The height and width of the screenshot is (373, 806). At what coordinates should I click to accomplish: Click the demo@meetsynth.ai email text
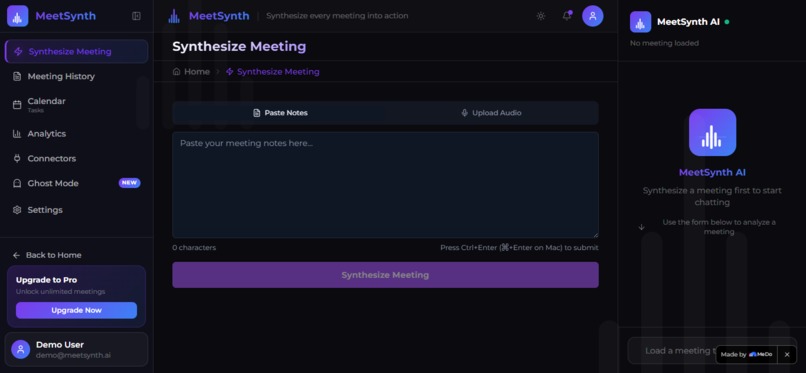pyautogui.click(x=74, y=356)
